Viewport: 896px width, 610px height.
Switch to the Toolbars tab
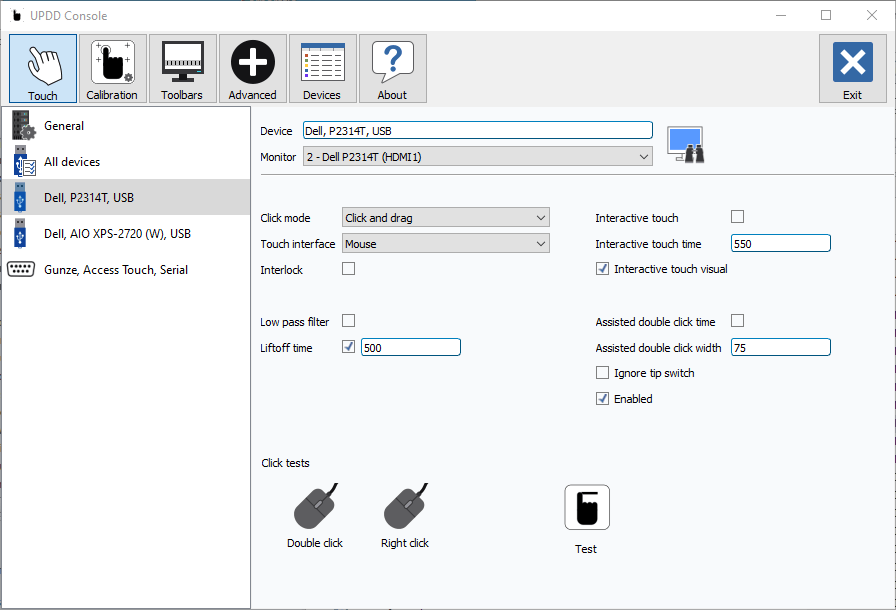click(182, 69)
